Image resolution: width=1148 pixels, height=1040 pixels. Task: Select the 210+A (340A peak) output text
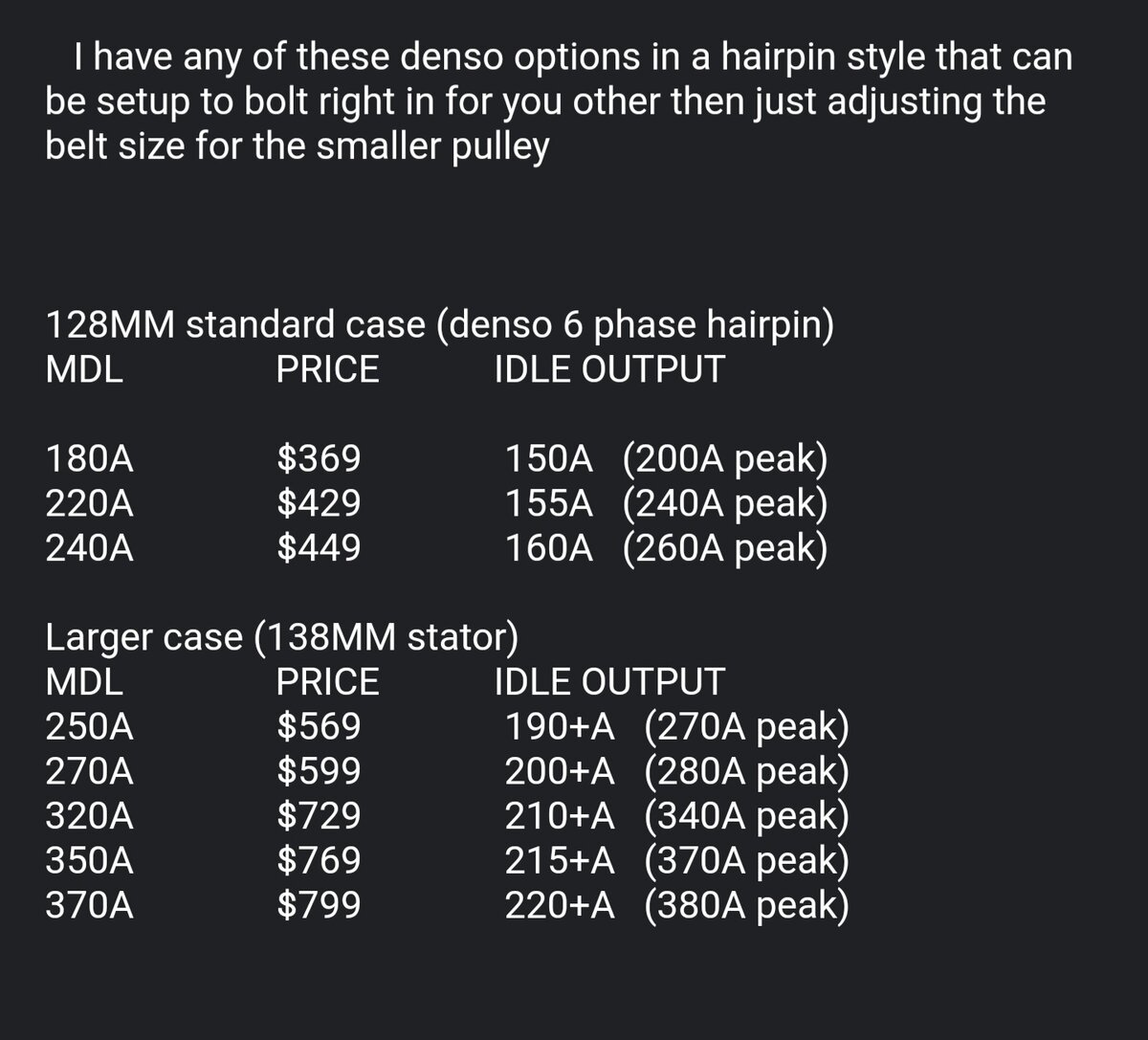click(676, 816)
